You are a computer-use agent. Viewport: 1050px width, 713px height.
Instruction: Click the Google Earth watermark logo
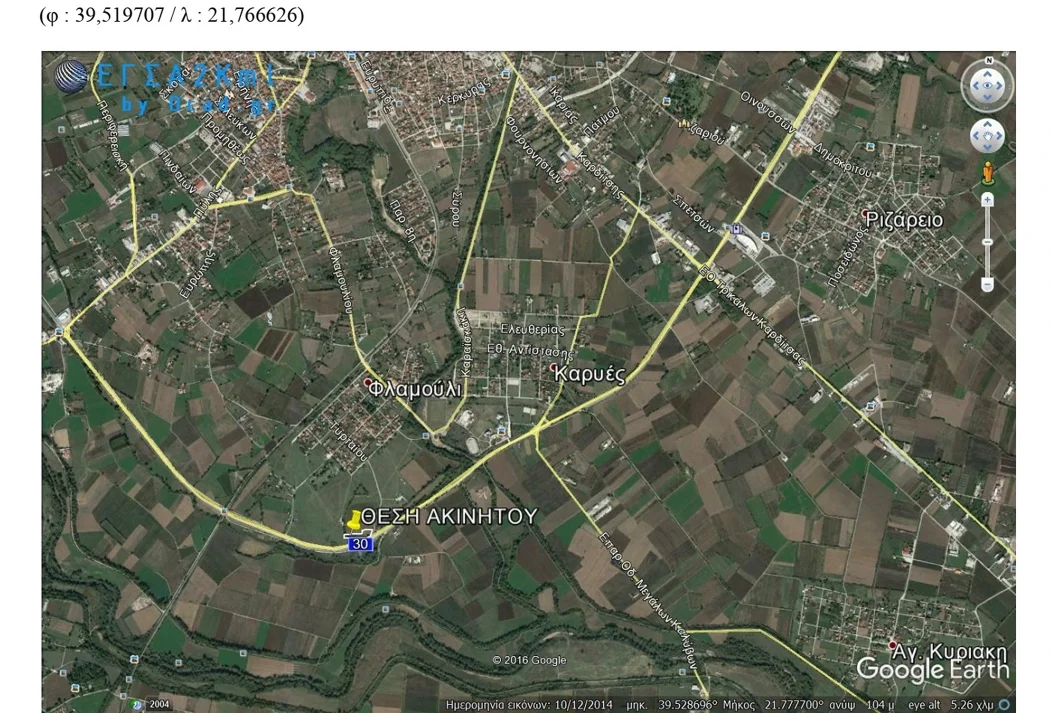[x=932, y=668]
